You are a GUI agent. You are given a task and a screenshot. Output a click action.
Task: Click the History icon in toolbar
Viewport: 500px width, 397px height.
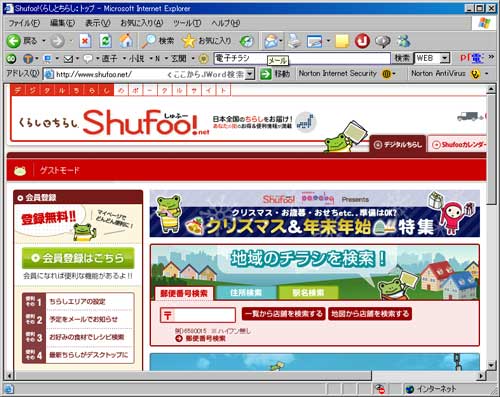247,41
